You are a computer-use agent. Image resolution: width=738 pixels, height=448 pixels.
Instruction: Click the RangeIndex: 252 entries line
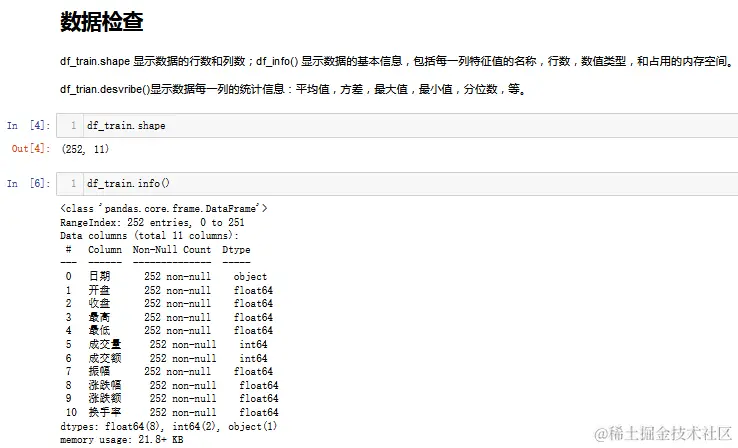(152, 222)
